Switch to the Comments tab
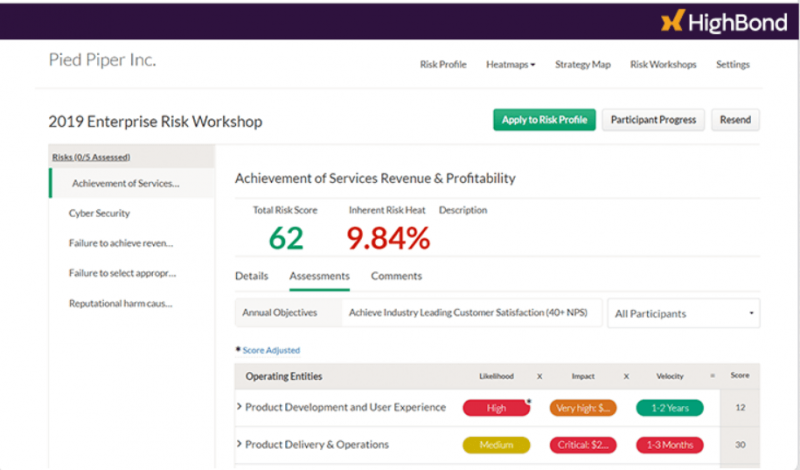 coord(396,276)
